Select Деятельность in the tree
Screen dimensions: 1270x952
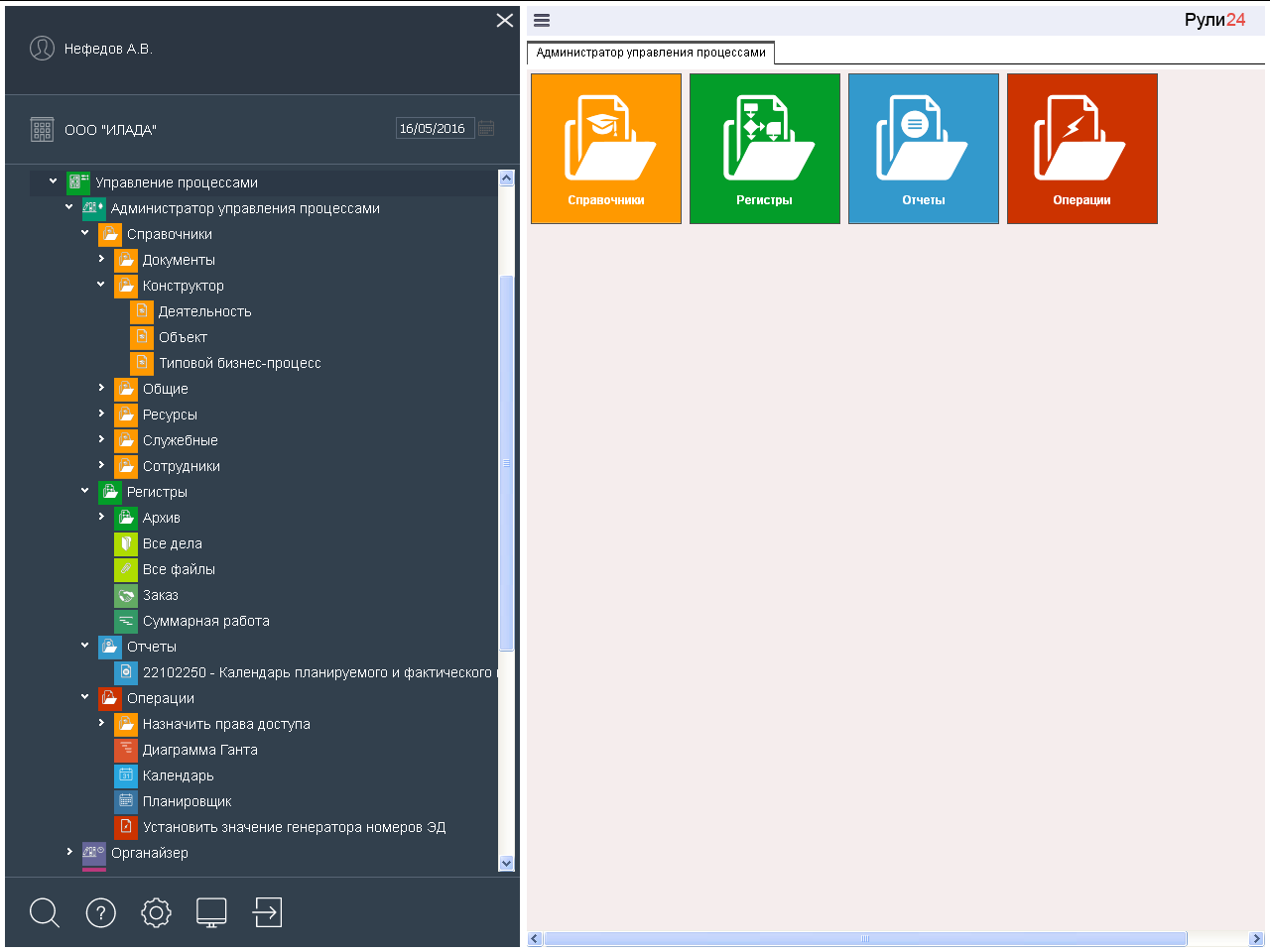(x=205, y=311)
